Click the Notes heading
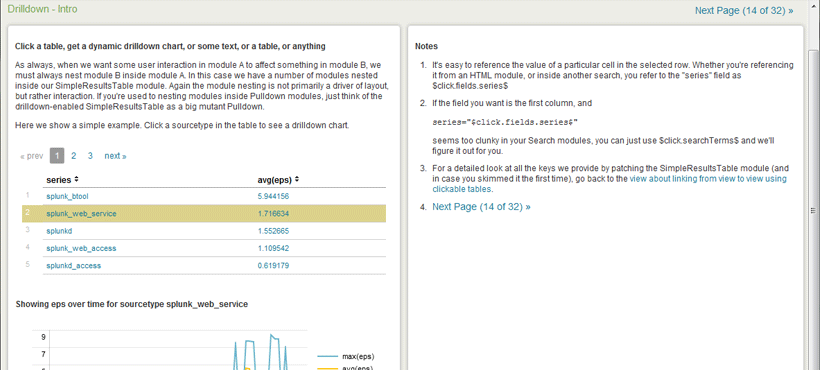 click(x=426, y=47)
